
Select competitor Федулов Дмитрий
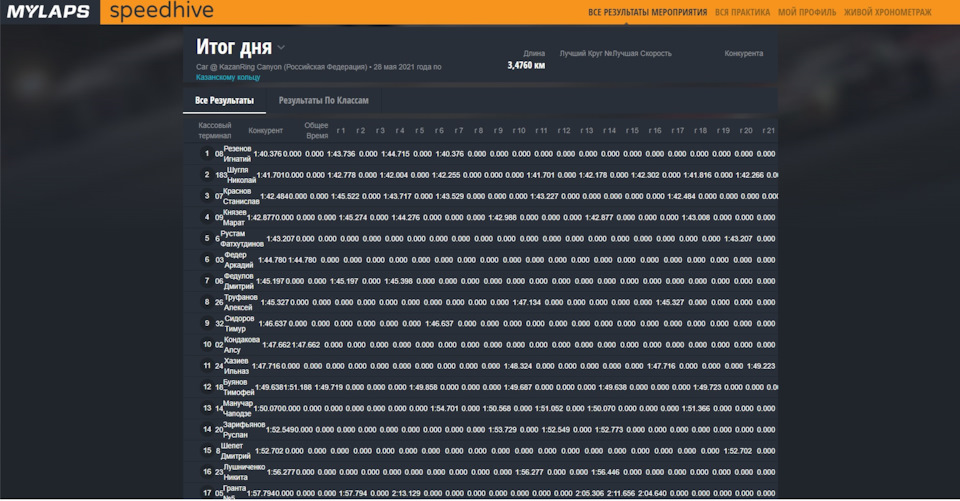coord(238,281)
